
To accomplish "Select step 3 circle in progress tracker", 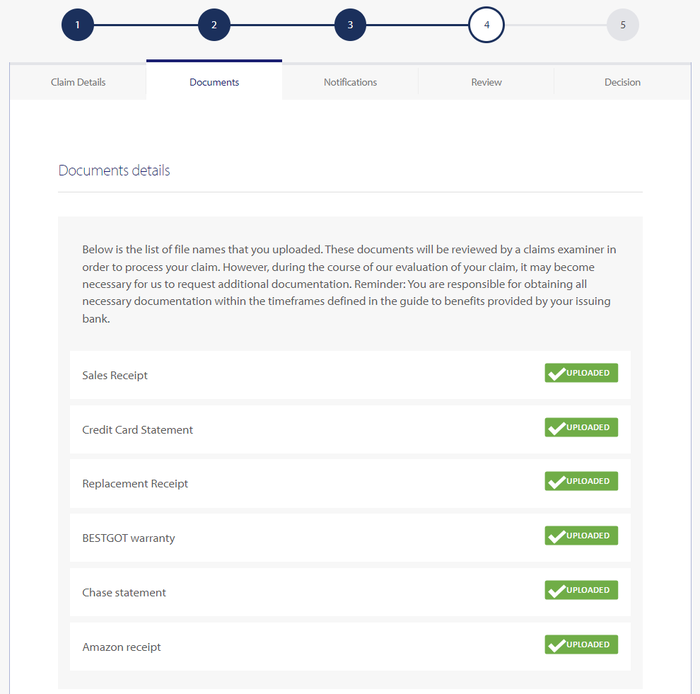I will coord(350,25).
